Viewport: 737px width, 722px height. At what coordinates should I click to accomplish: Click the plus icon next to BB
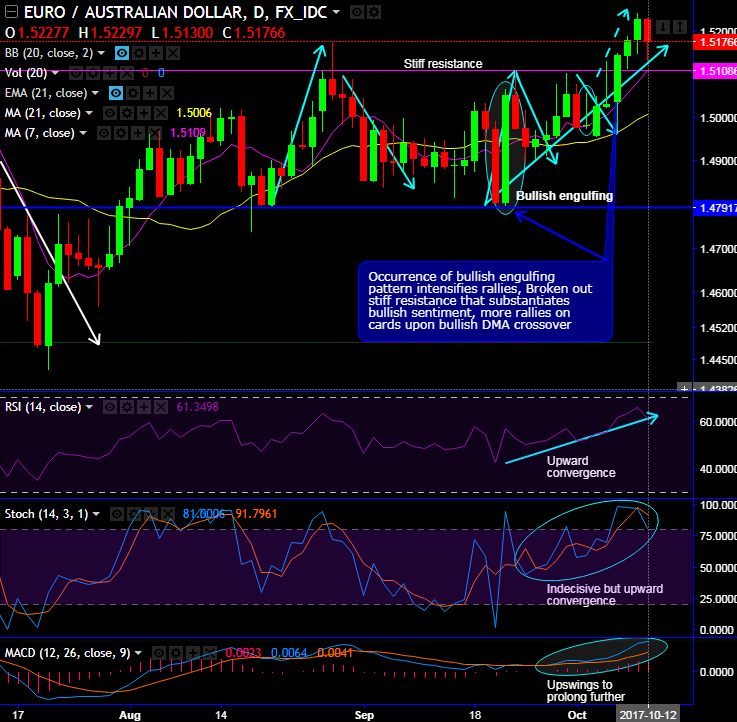tap(156, 53)
